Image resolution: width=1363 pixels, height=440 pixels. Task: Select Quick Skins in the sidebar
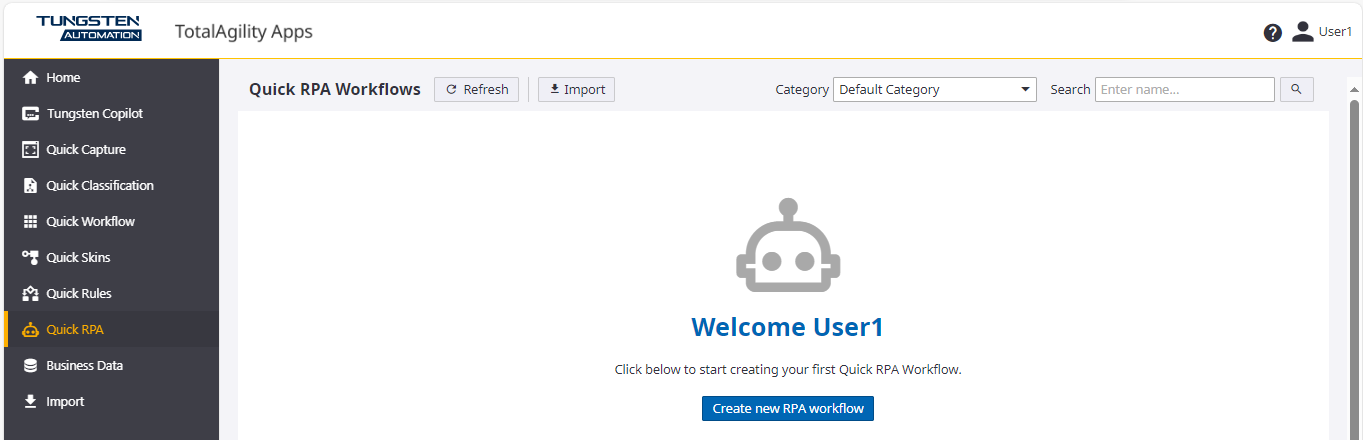(x=111, y=258)
